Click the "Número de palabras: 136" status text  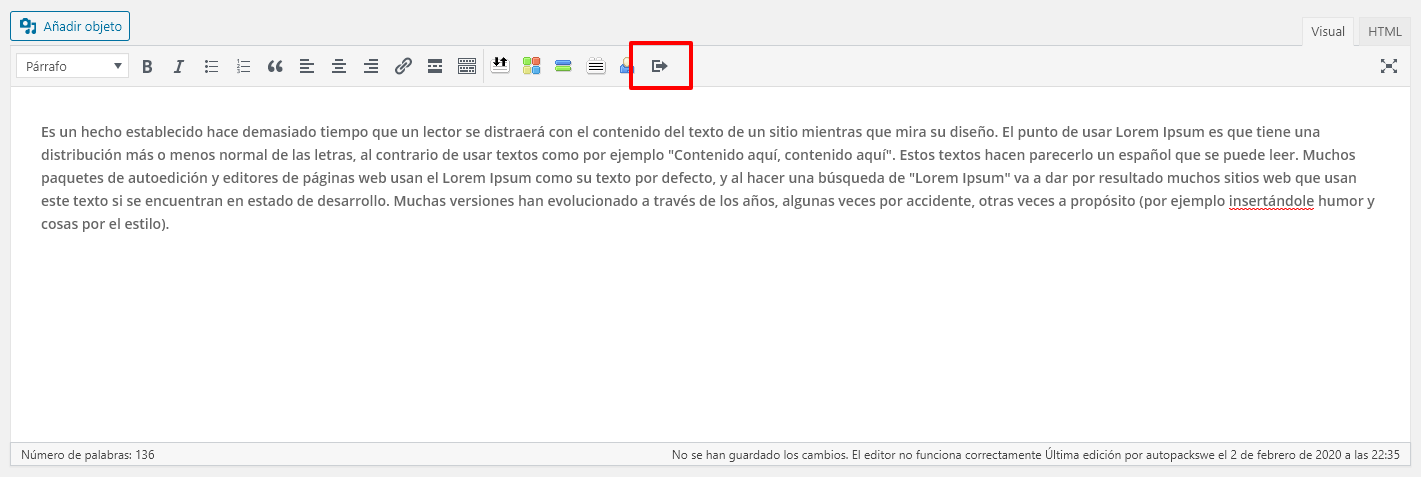pos(88,455)
